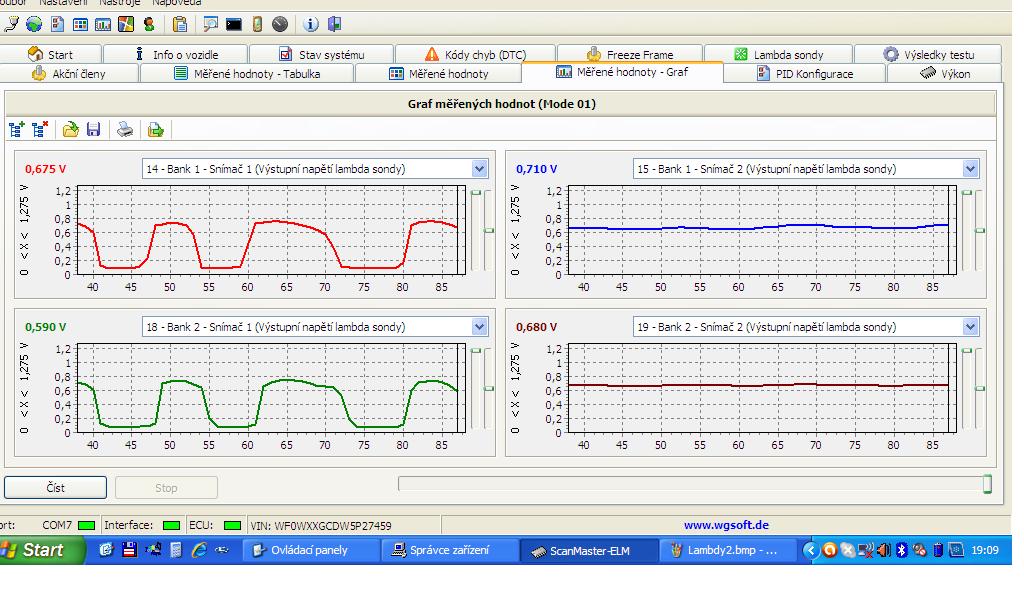
Task: Open the terminal console toolbar icon
Action: (234, 24)
